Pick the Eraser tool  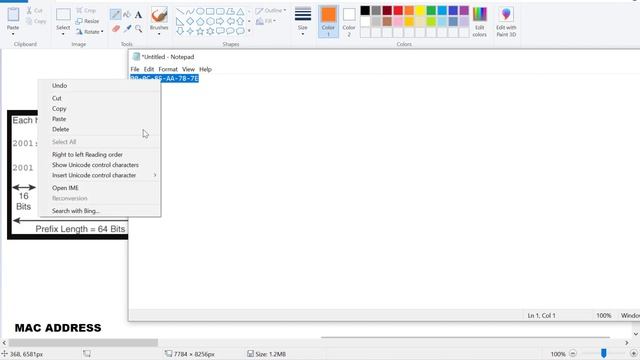(116, 29)
